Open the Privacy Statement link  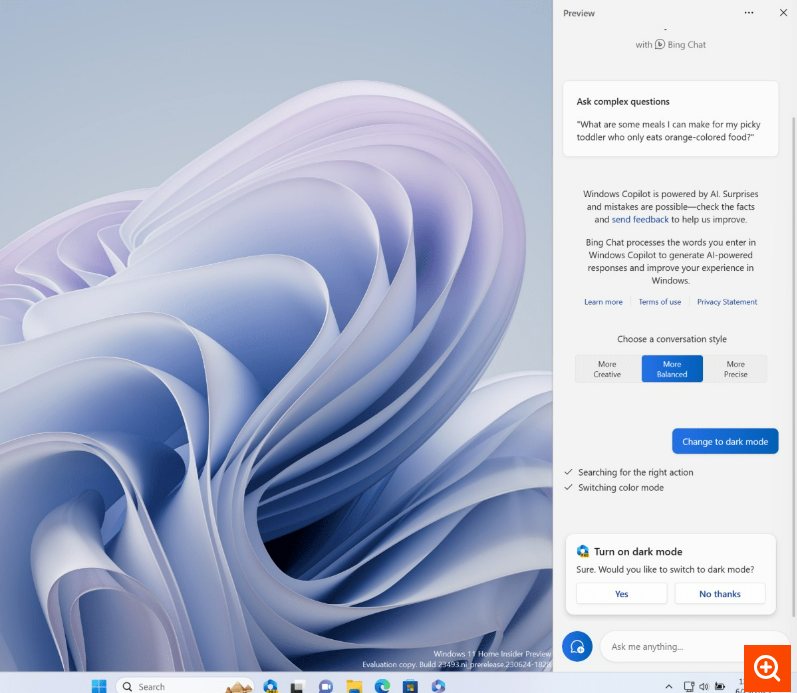point(727,302)
